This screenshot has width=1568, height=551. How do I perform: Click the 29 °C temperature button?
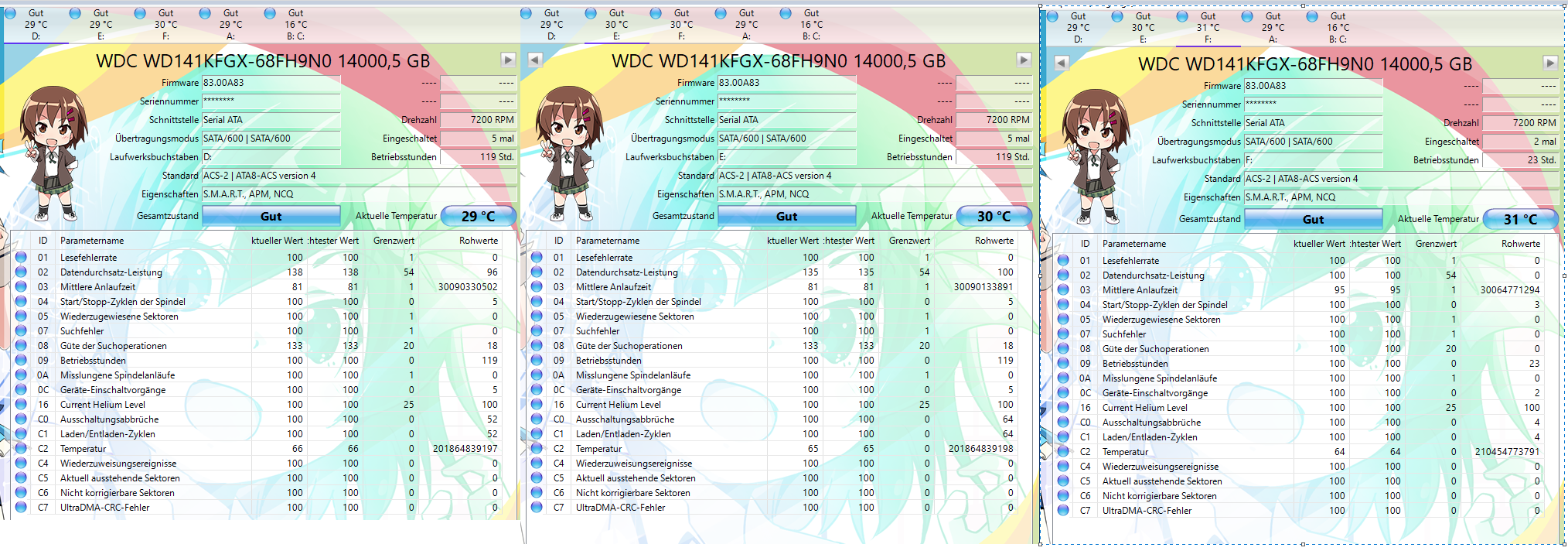click(x=479, y=216)
